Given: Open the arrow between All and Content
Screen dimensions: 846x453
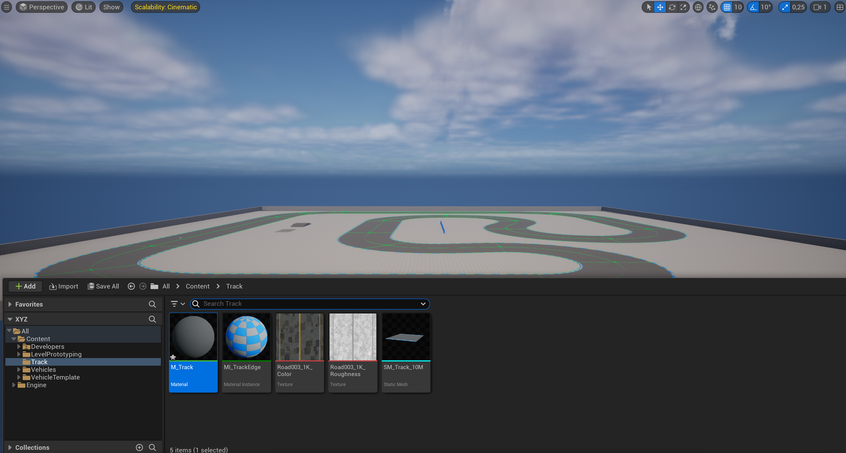Looking at the screenshot, I should 178,286.
